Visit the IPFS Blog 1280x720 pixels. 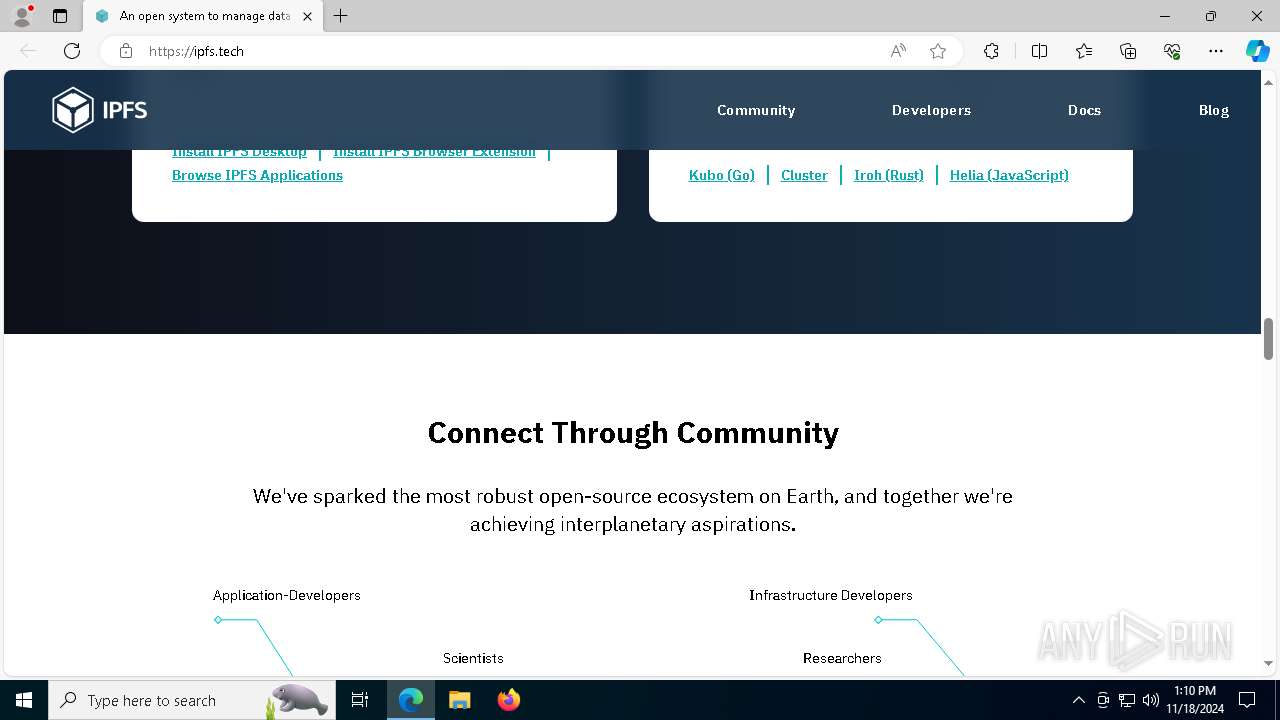click(1214, 110)
